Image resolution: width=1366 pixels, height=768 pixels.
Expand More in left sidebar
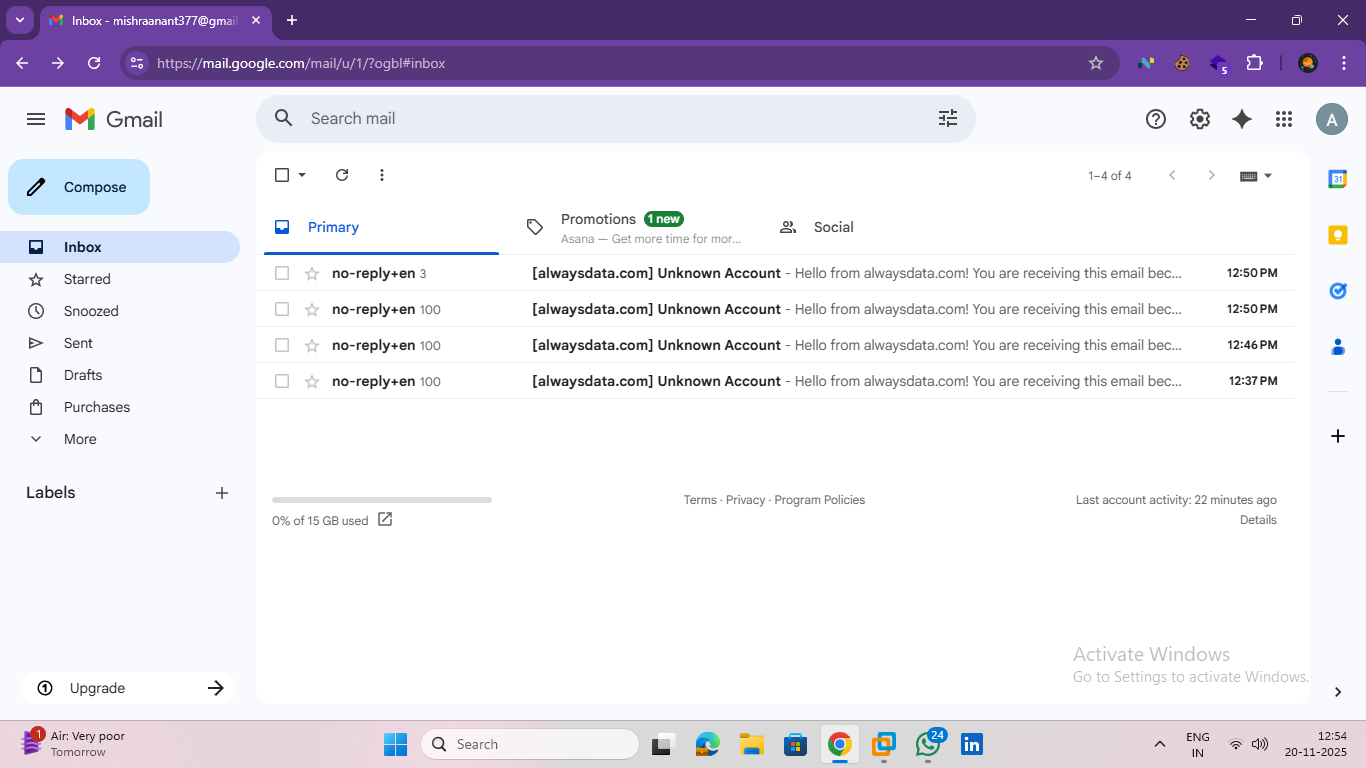click(x=80, y=439)
